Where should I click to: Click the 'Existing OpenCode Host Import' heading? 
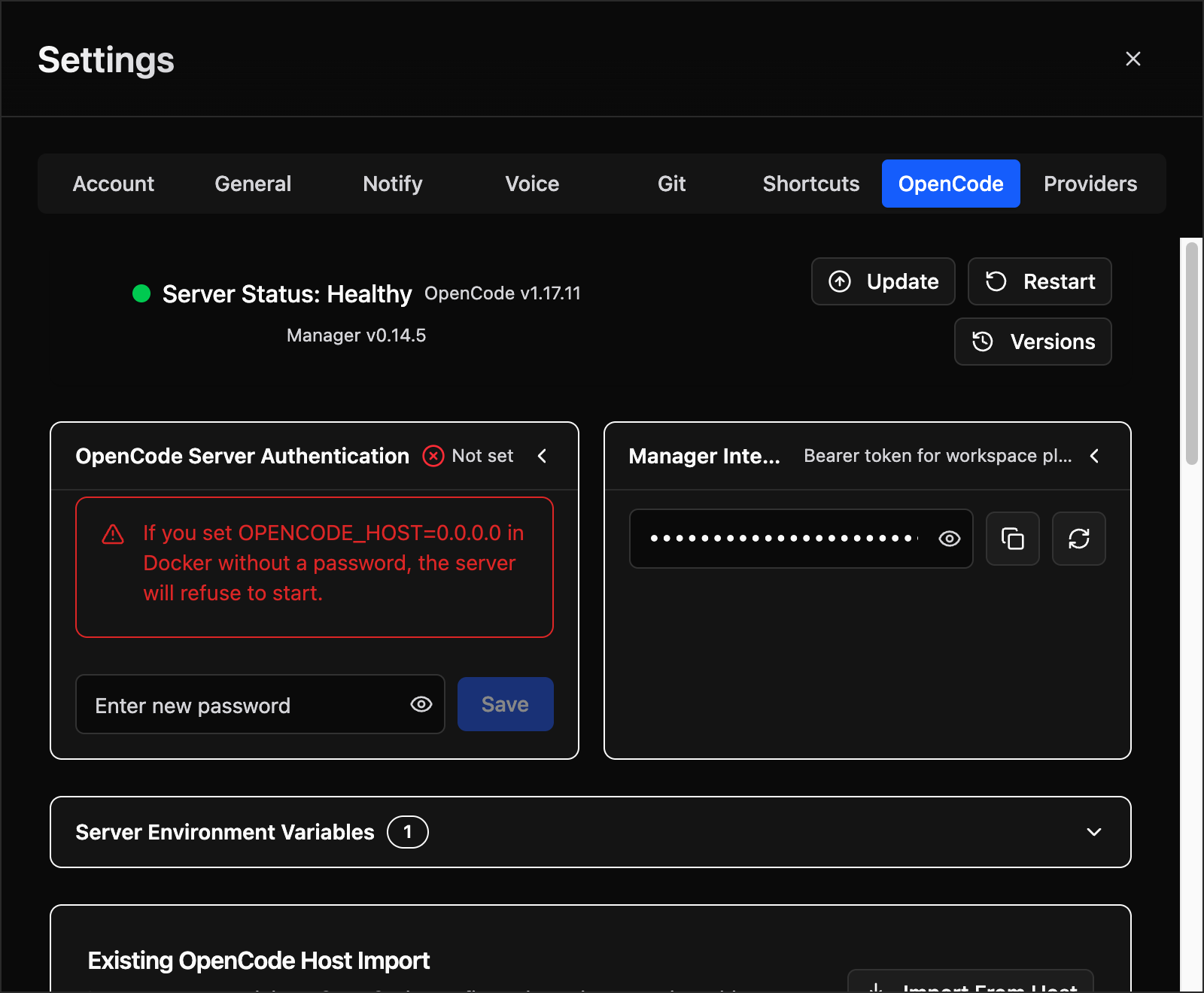259,961
